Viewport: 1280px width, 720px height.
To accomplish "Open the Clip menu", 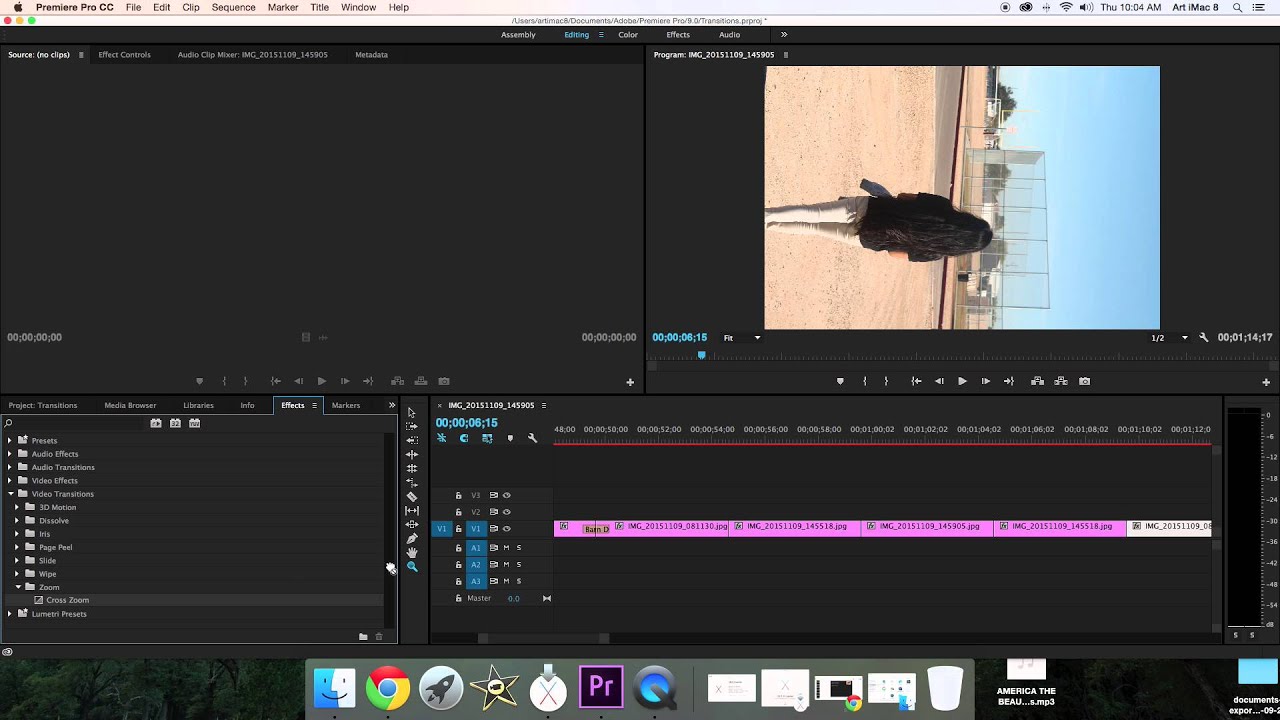I will (191, 7).
